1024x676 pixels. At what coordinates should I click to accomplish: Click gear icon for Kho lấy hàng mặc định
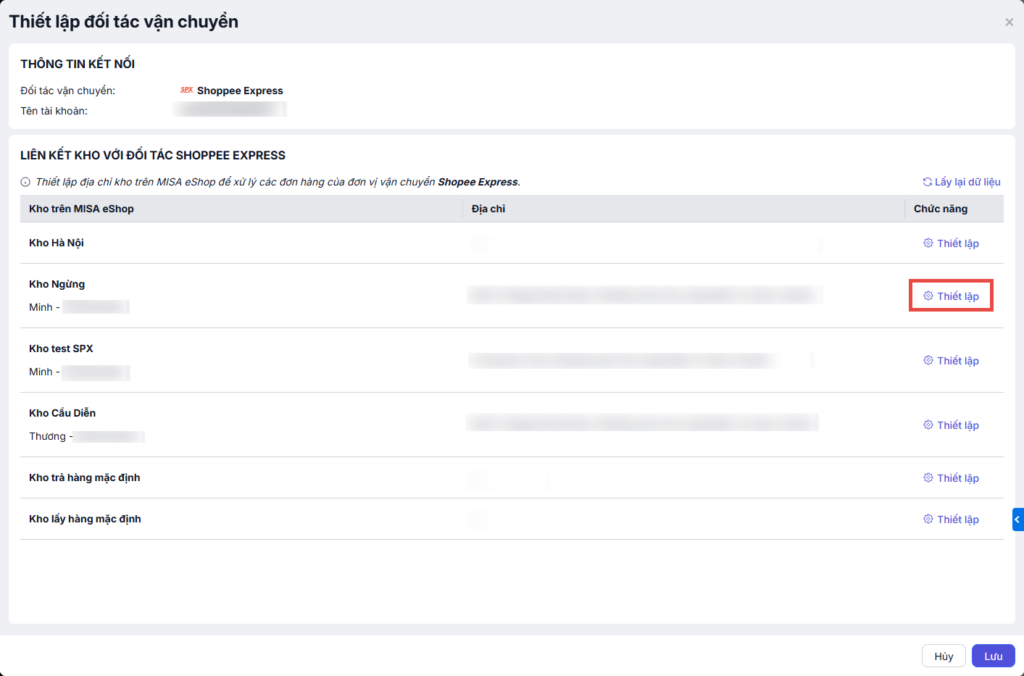(928, 519)
